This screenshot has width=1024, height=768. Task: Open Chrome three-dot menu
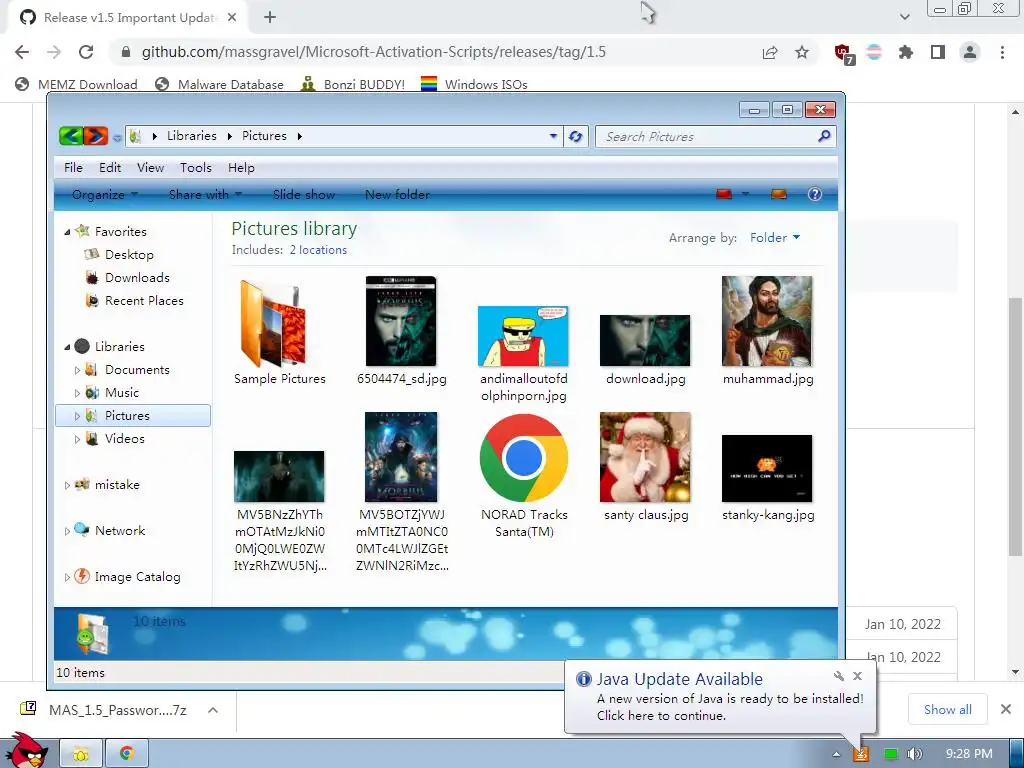click(x=1002, y=52)
